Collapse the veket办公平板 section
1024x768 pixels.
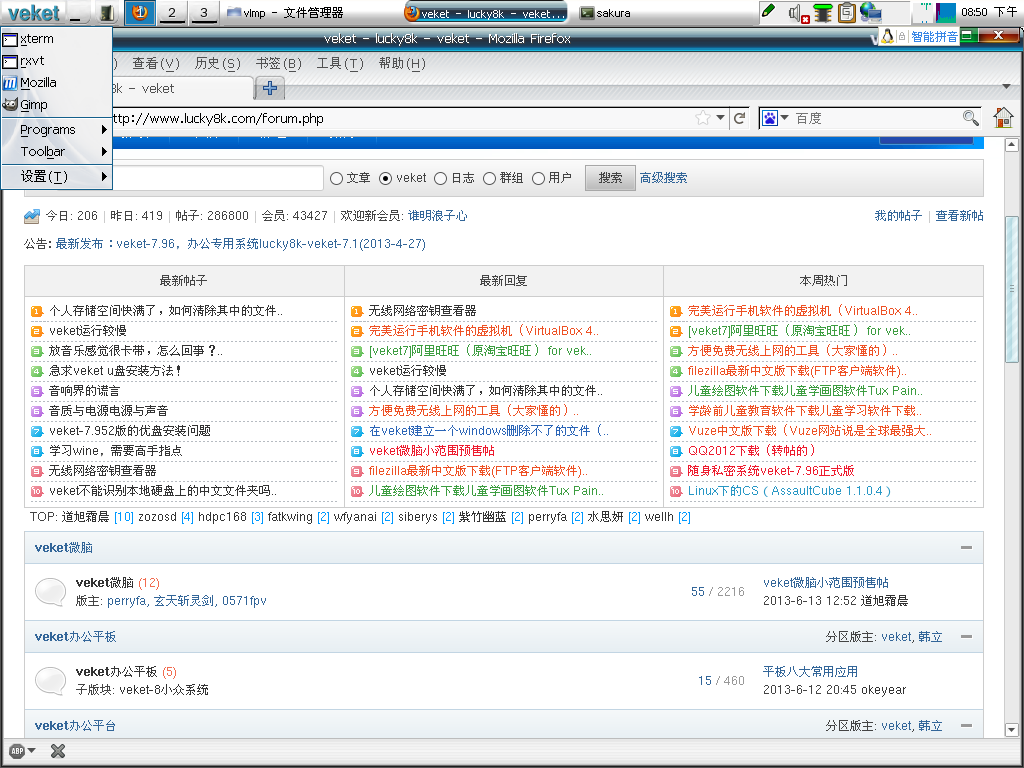(x=967, y=636)
